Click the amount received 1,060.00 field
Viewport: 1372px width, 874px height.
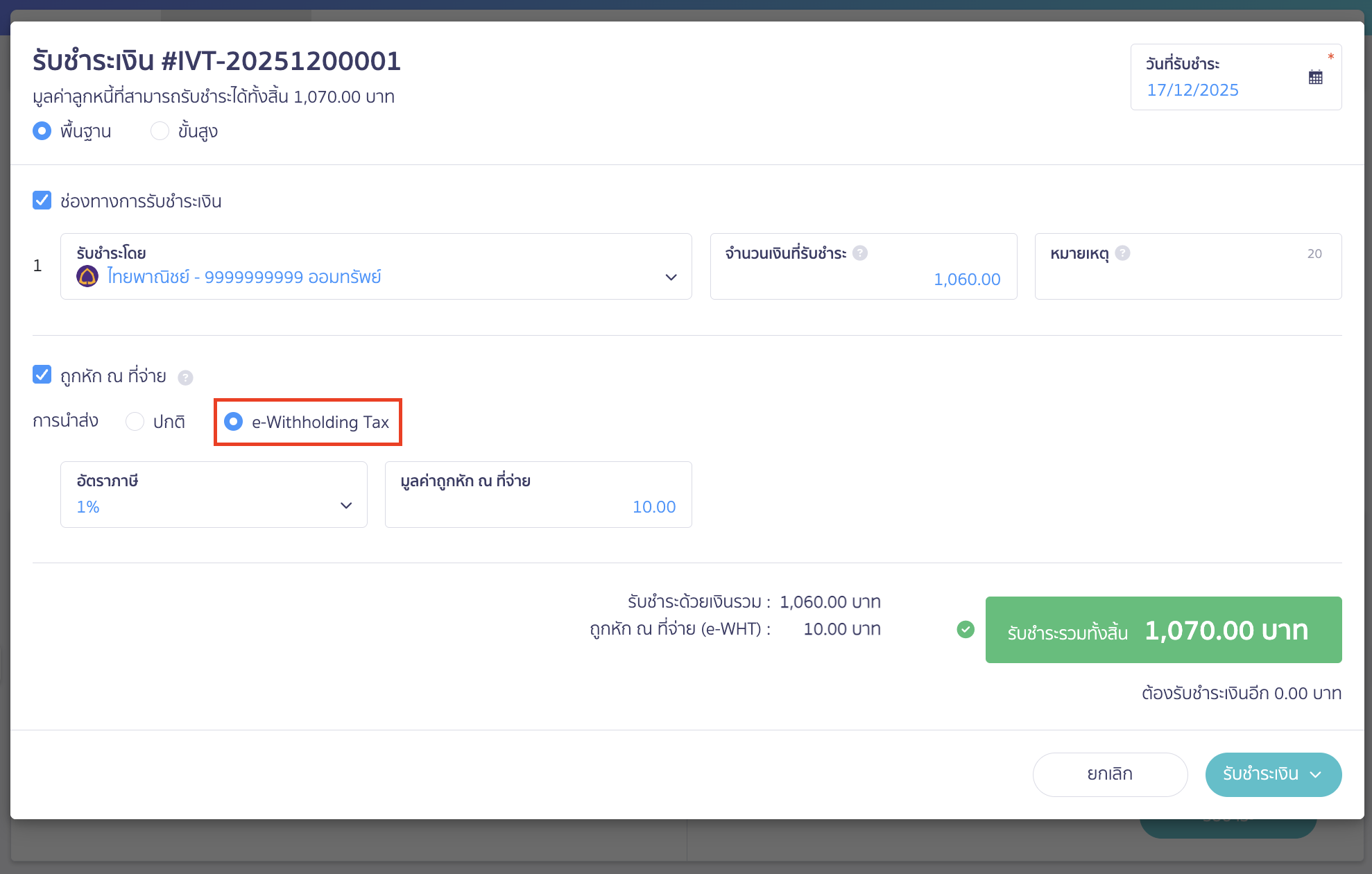(x=863, y=279)
